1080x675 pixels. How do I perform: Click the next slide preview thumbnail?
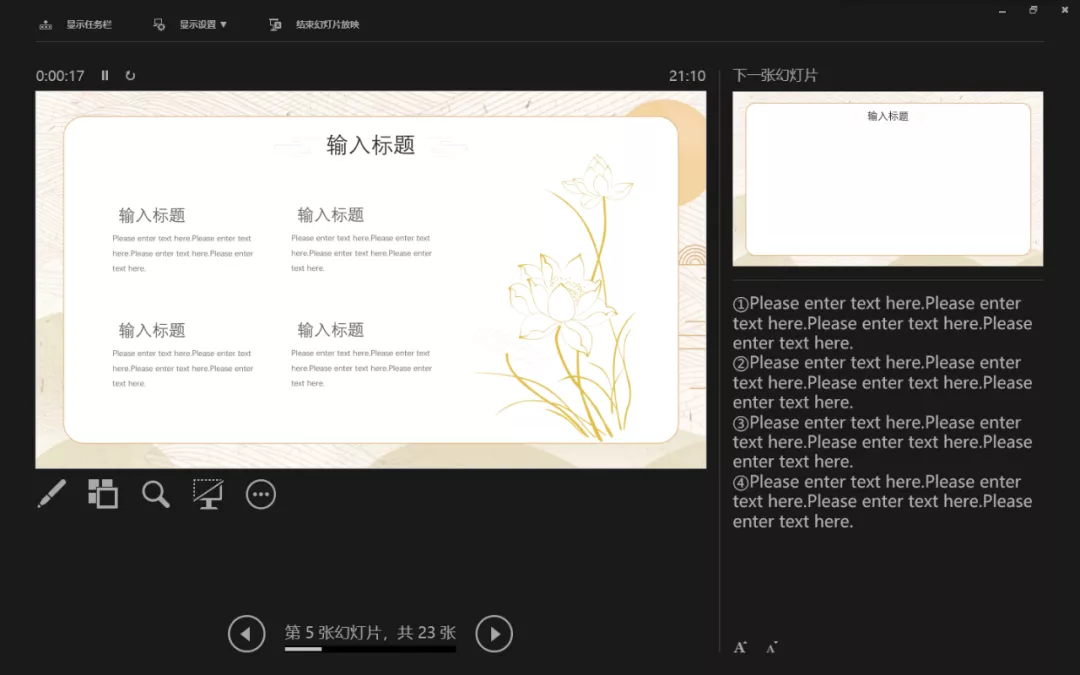tap(888, 179)
